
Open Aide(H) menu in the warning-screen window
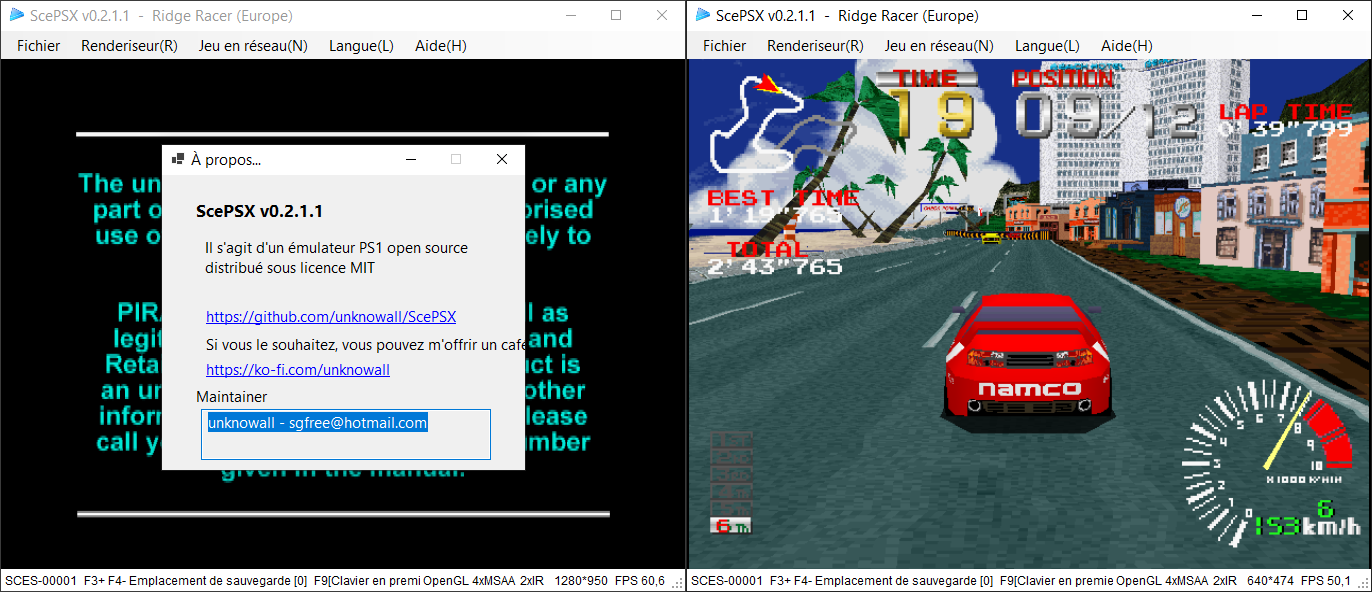440,46
